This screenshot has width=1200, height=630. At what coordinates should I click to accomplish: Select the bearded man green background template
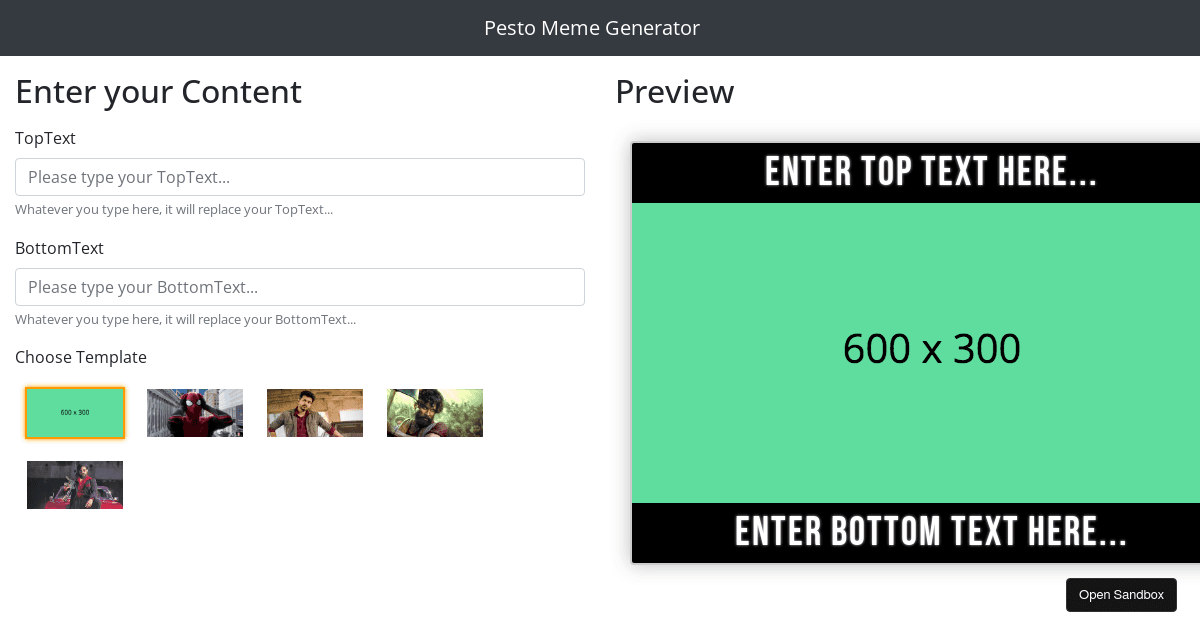pyautogui.click(x=435, y=413)
